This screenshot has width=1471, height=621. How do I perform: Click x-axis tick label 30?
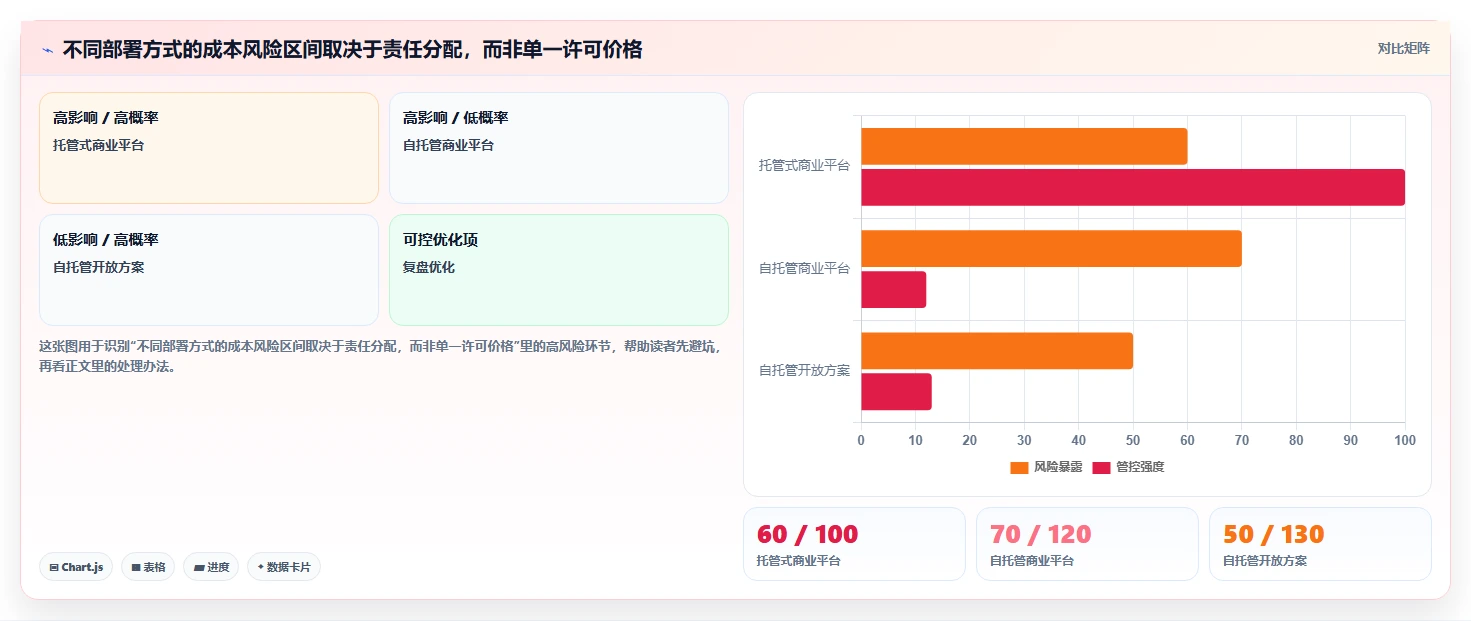click(1024, 440)
